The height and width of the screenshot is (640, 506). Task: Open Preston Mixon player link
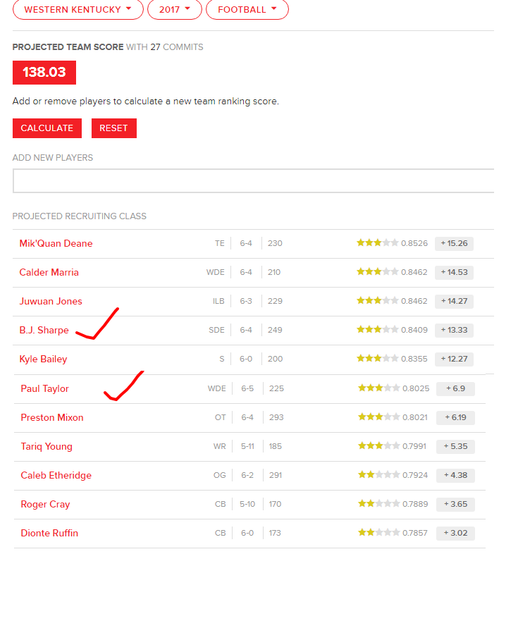click(52, 418)
